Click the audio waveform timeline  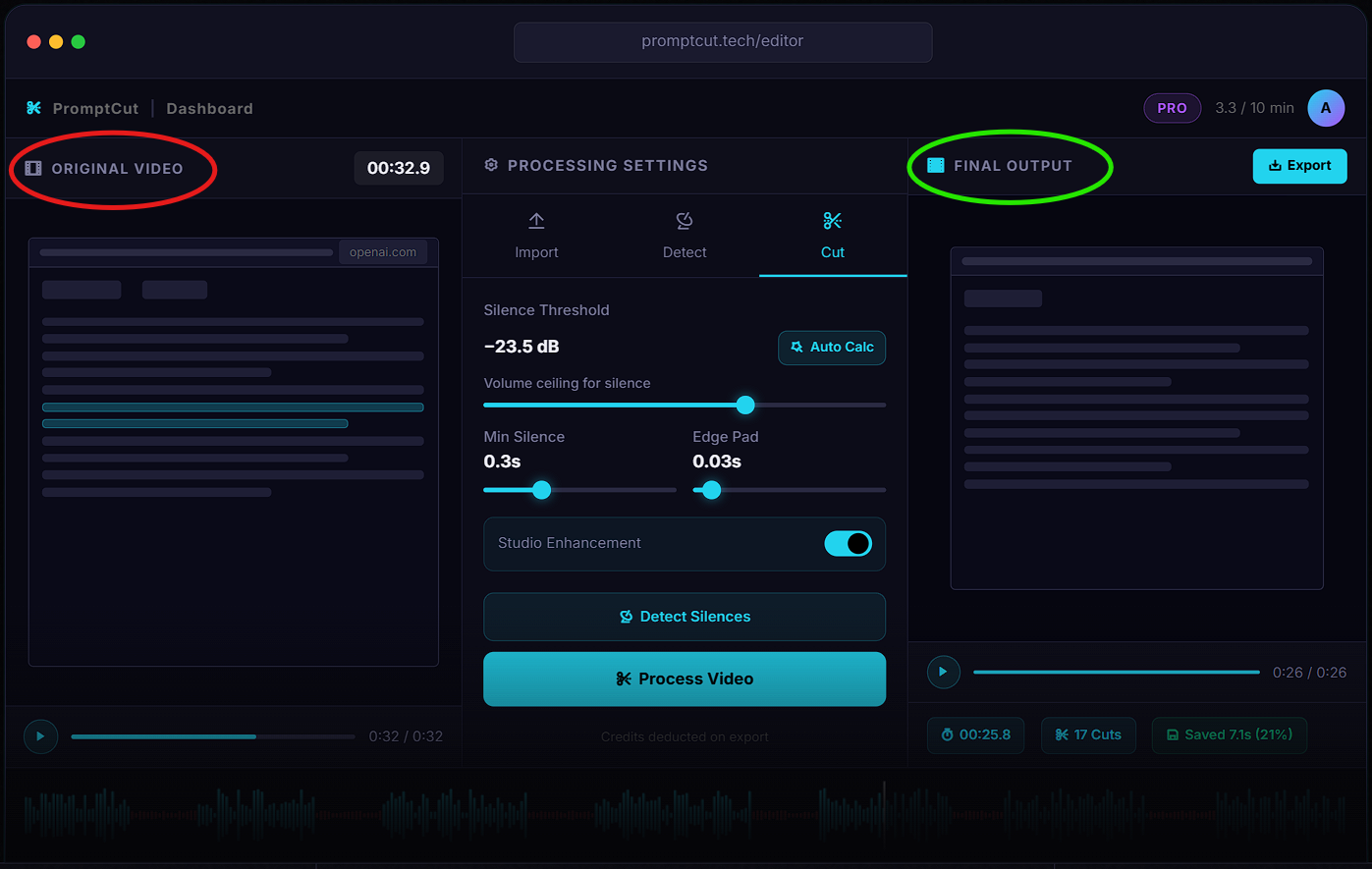pos(686,813)
